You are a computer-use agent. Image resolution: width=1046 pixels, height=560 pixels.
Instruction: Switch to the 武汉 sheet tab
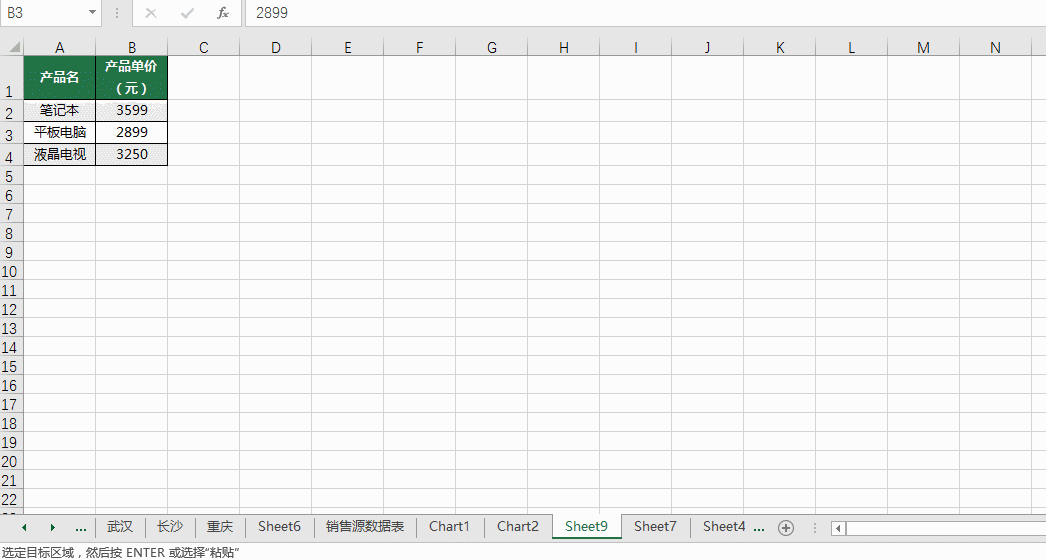120,527
